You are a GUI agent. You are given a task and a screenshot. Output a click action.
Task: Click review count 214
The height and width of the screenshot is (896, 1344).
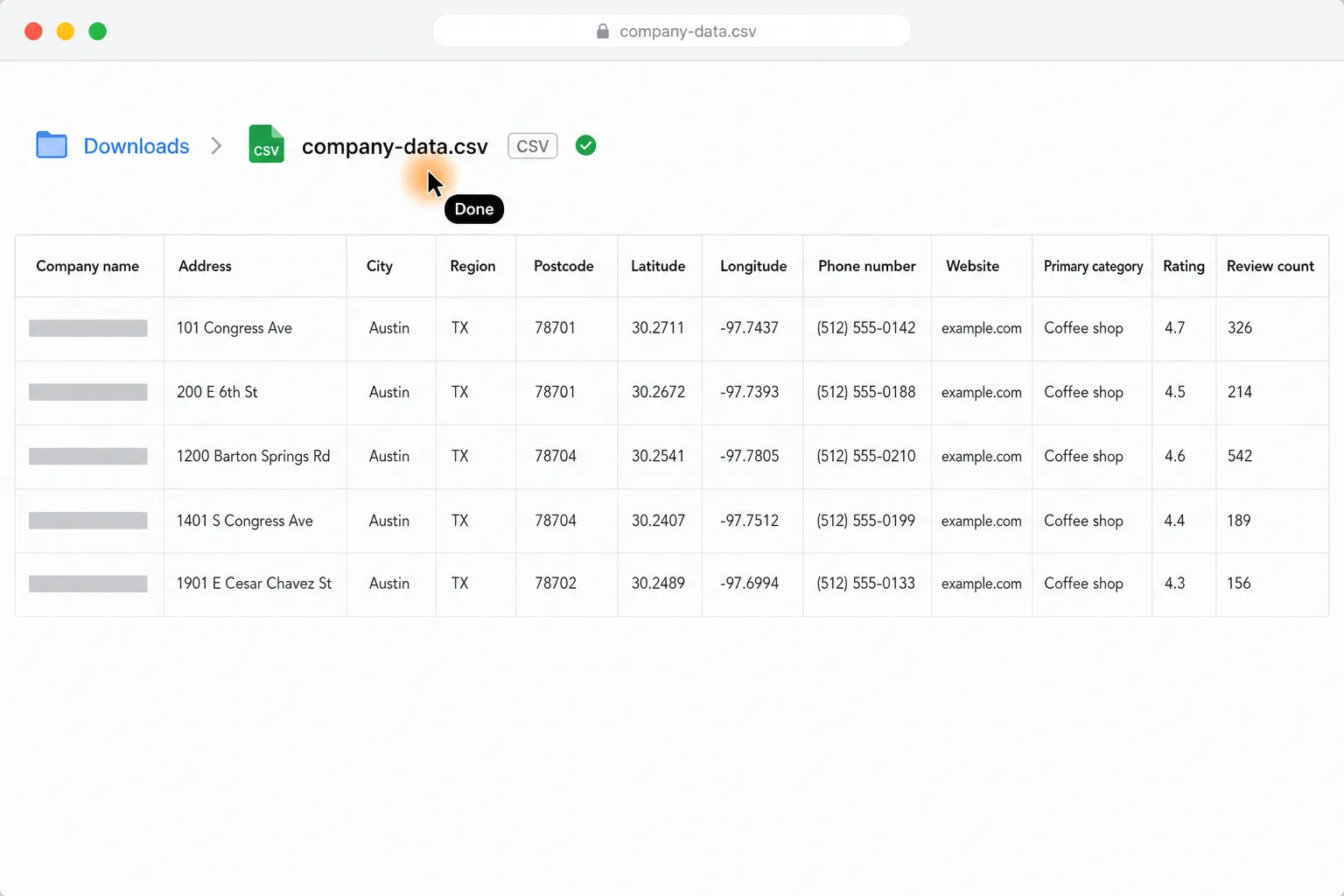[x=1240, y=392]
